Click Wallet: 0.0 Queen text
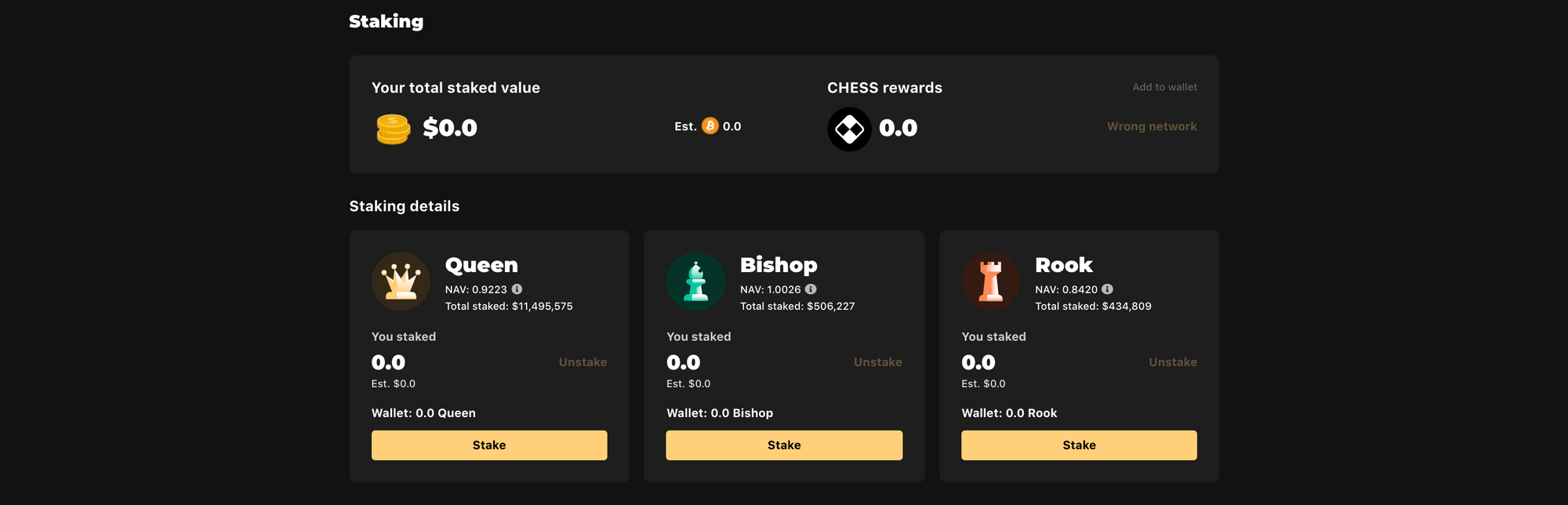This screenshot has height=505, width=1568. (423, 413)
